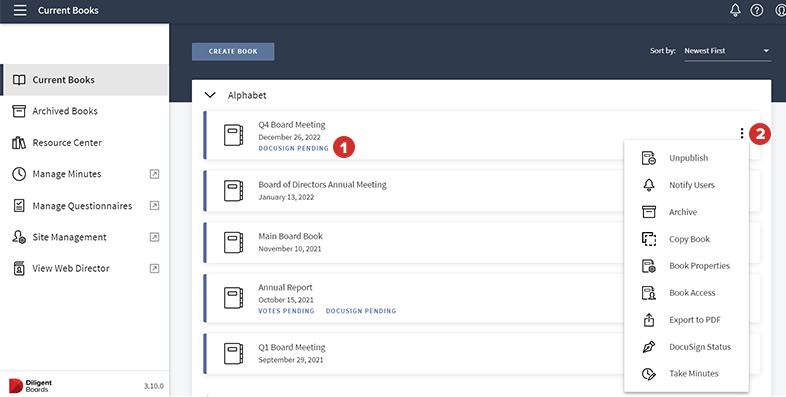Screen dimensions: 786x397
Task: Click Votes Pending label on Annual Report
Action: [286, 311]
